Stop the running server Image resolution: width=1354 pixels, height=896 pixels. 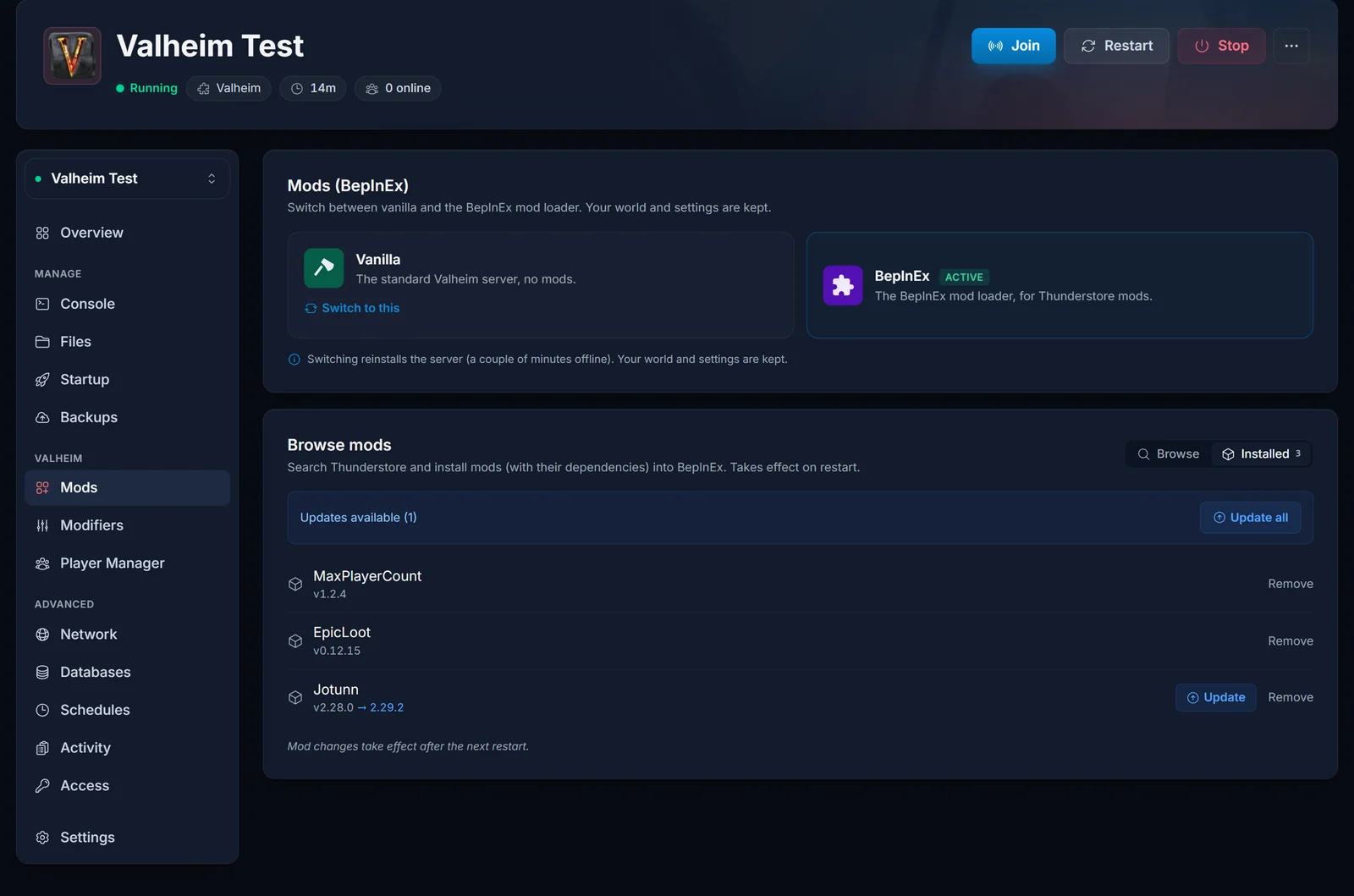pos(1221,46)
